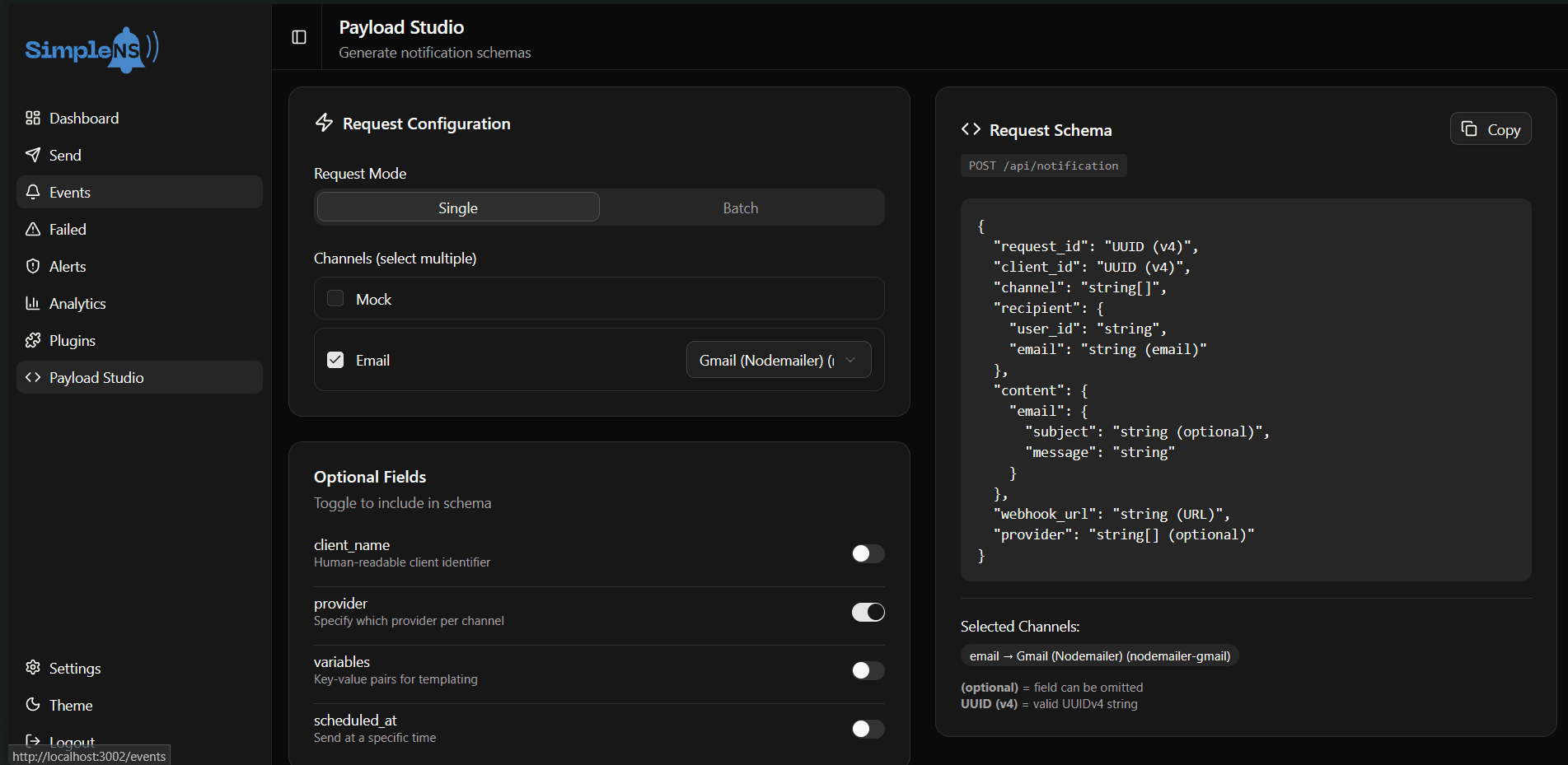Open the Analytics chart icon

(x=33, y=303)
